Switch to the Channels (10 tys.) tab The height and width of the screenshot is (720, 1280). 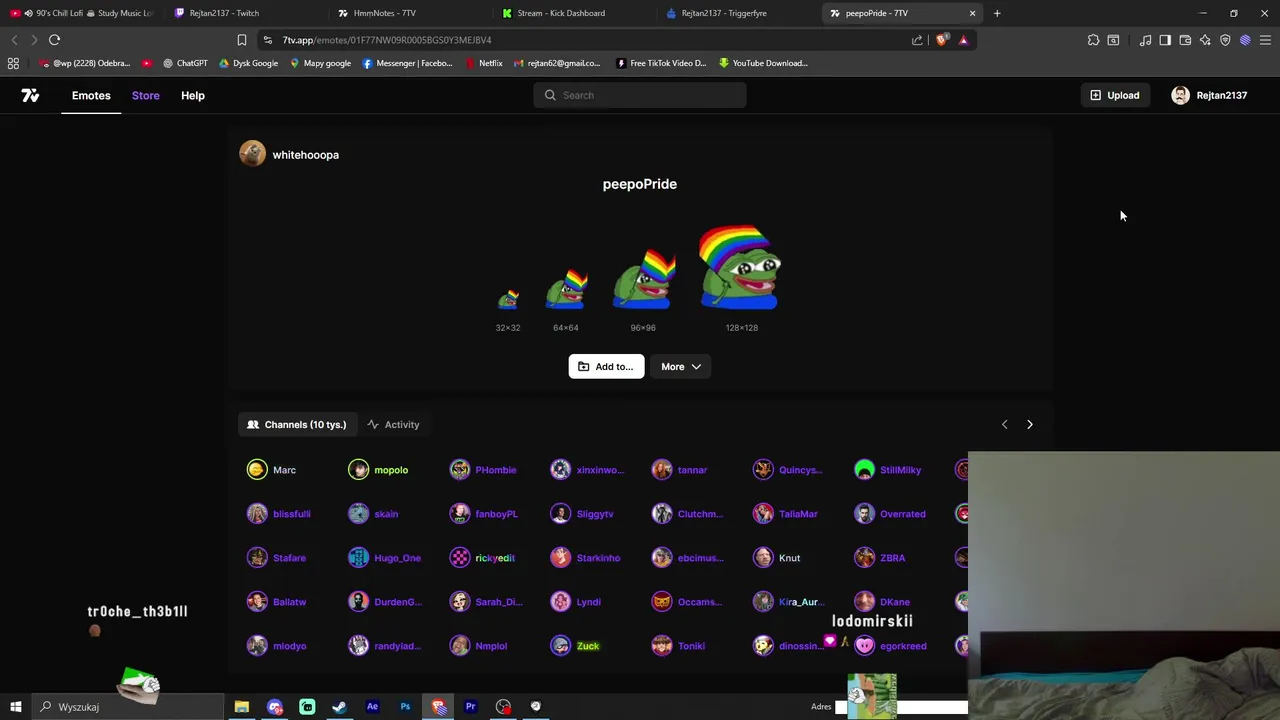(297, 424)
